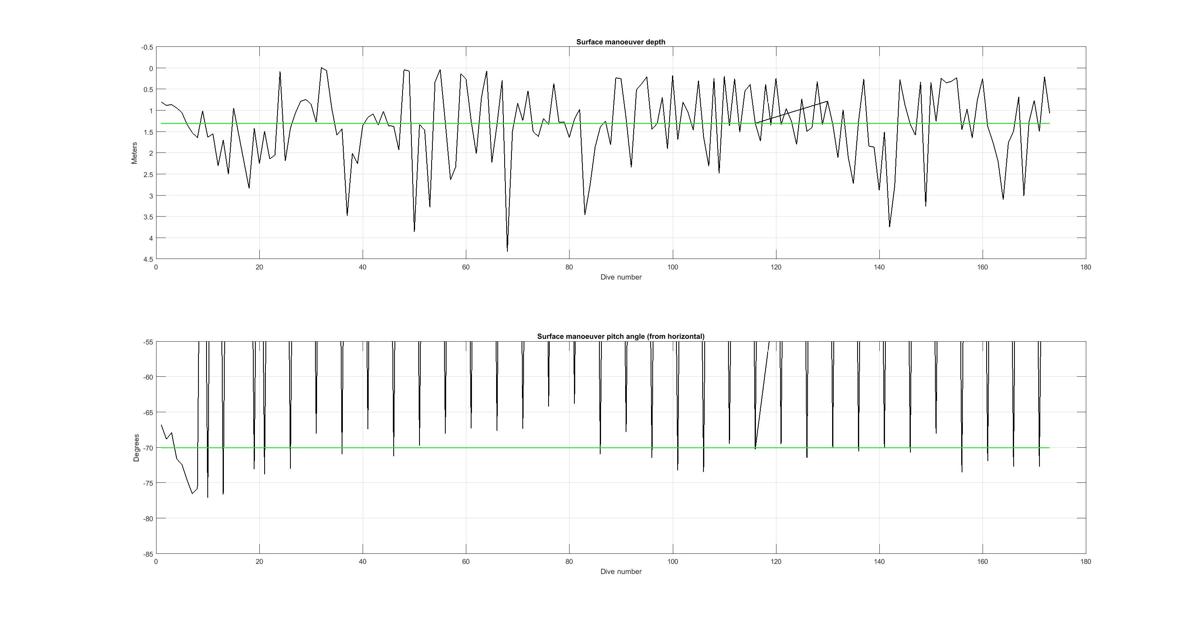
Task: Click the "2.5" tick on the depth axis
Action: [x=148, y=174]
